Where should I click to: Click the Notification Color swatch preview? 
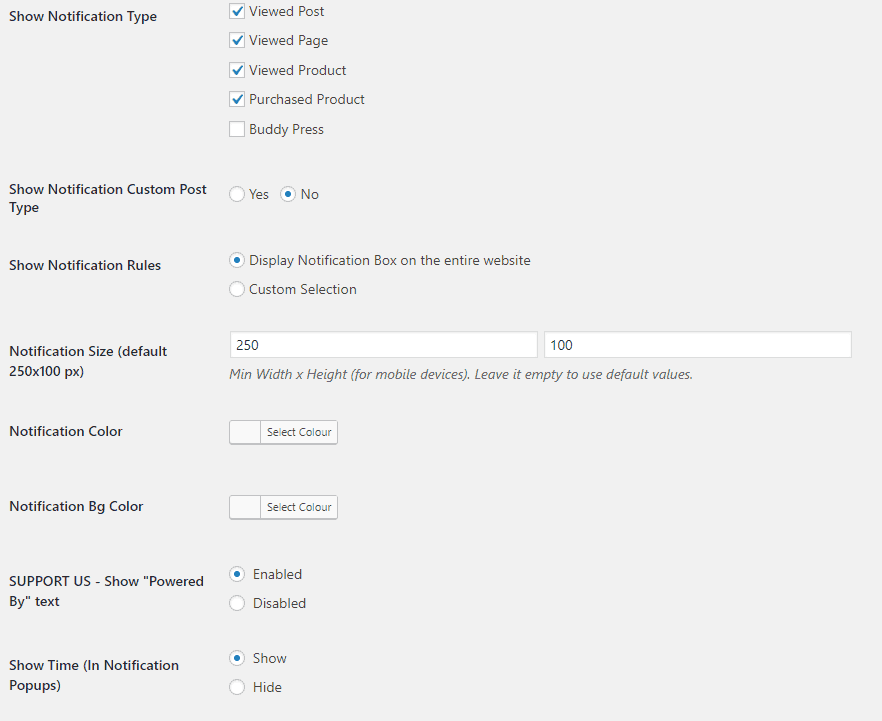pos(245,432)
